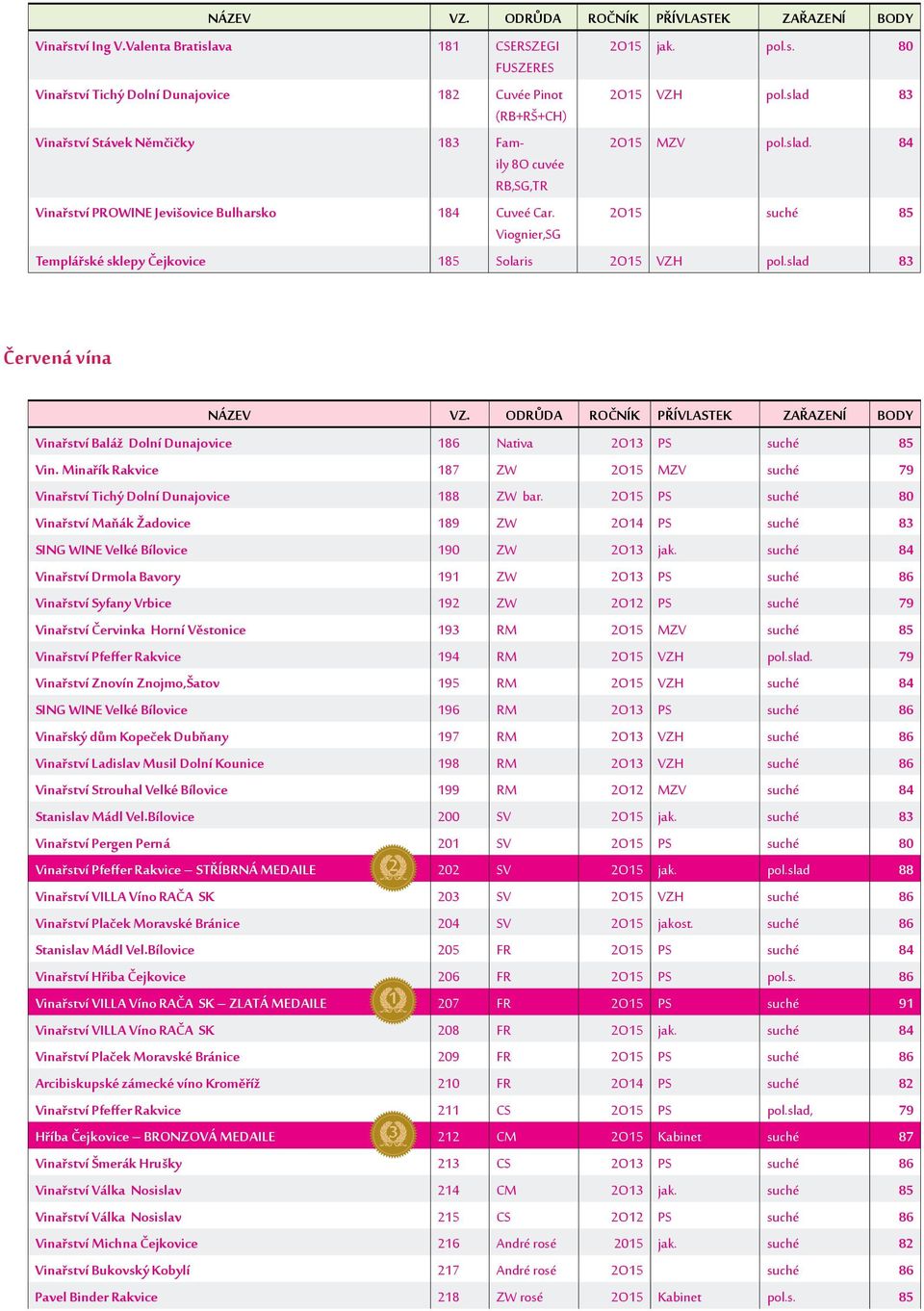Click sample number '181'

[449, 46]
